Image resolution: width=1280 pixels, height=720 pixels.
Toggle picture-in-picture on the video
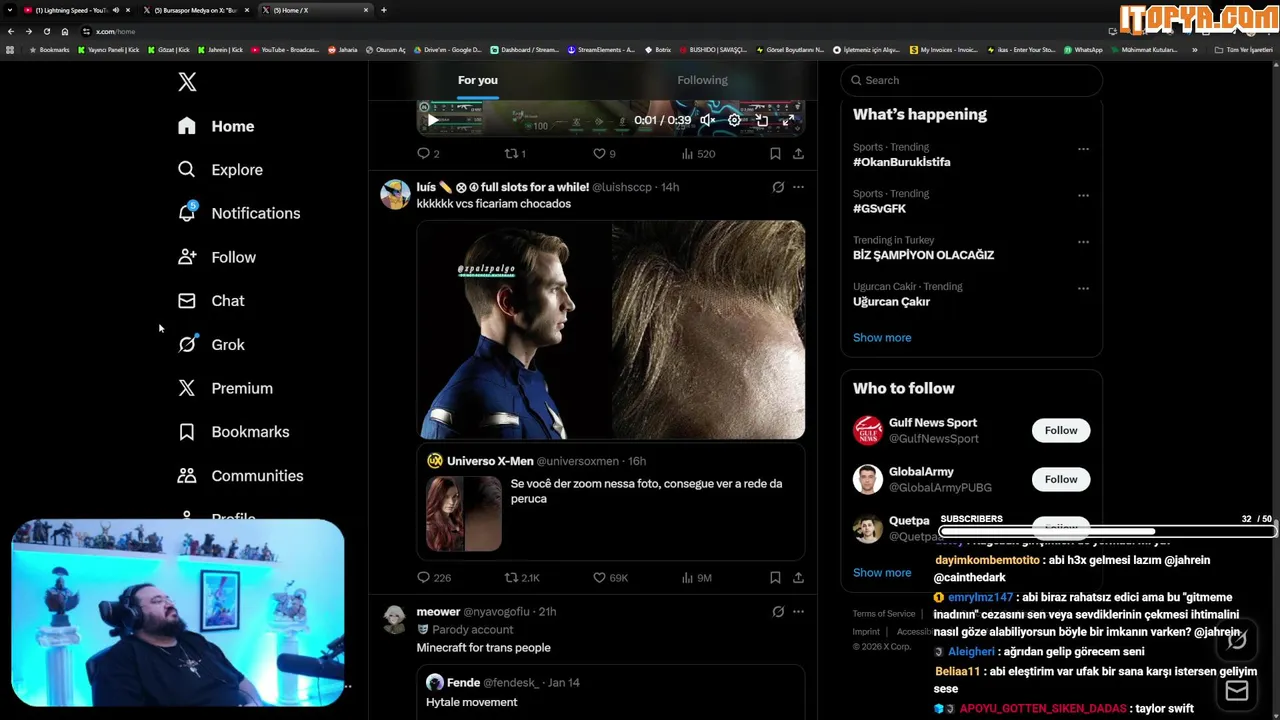point(761,120)
